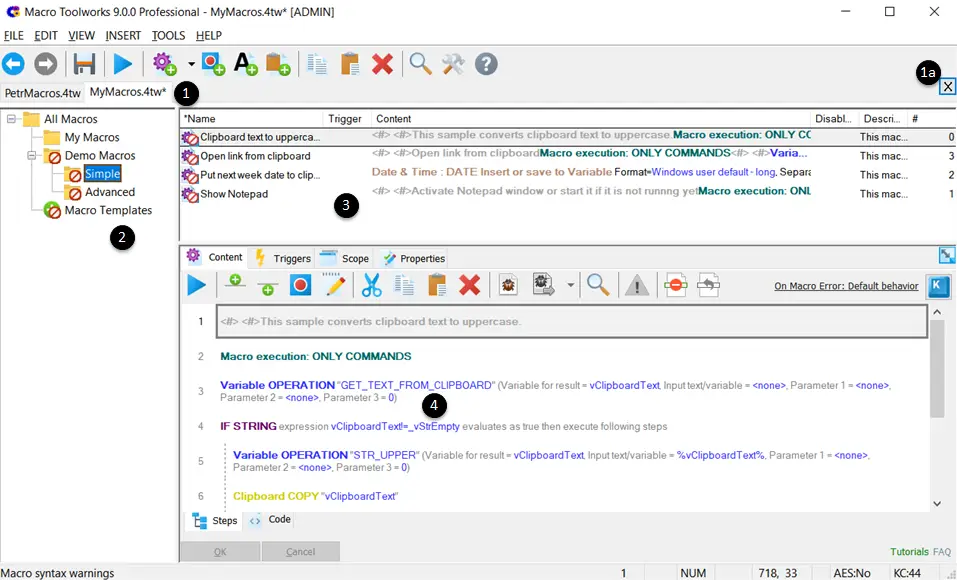Click the scissors Cut icon in editor toolbar
This screenshot has width=957, height=580.
pyautogui.click(x=372, y=286)
